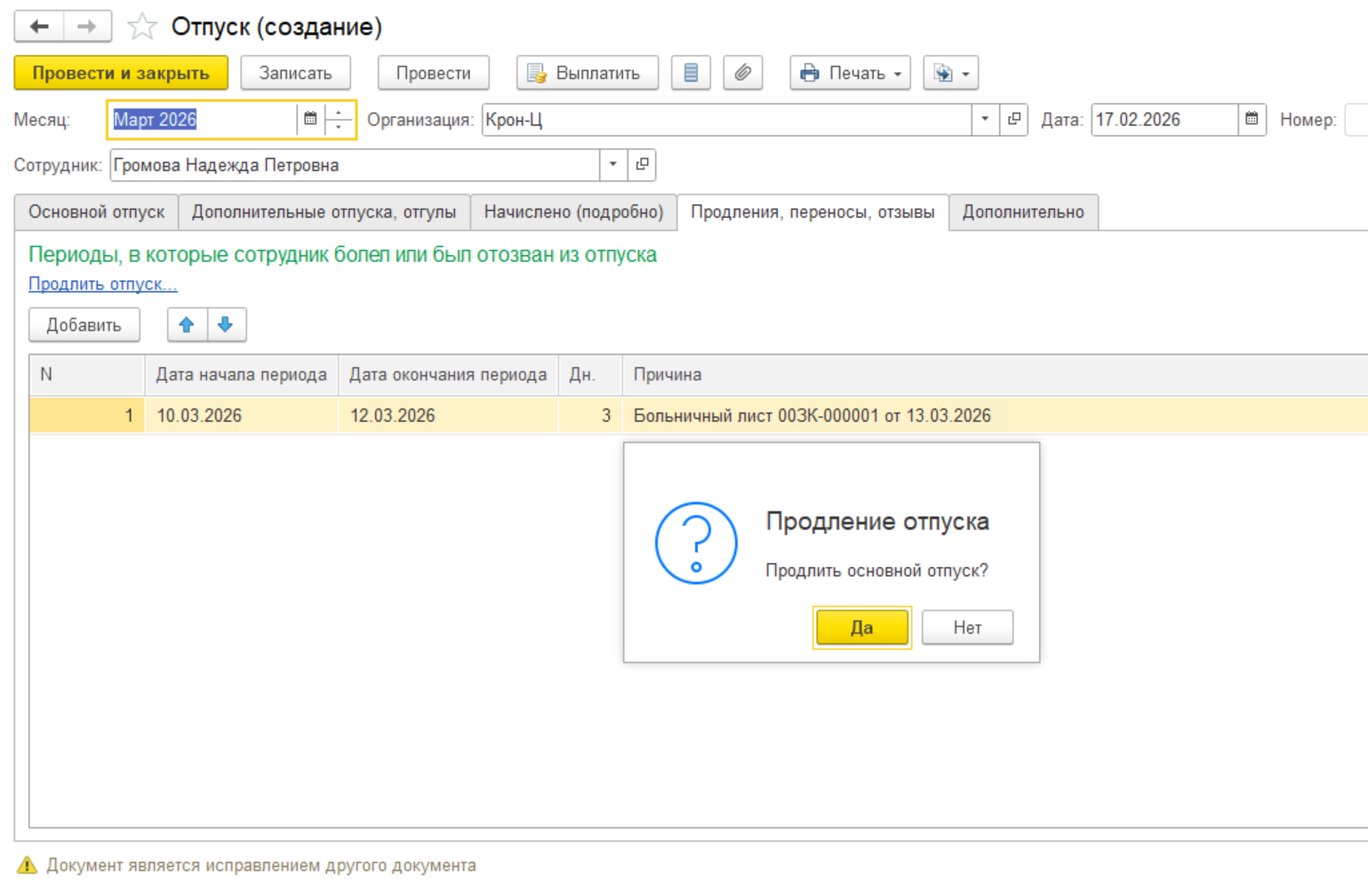The height and width of the screenshot is (896, 1368).
Task: Add document to favorites with star
Action: 142,27
